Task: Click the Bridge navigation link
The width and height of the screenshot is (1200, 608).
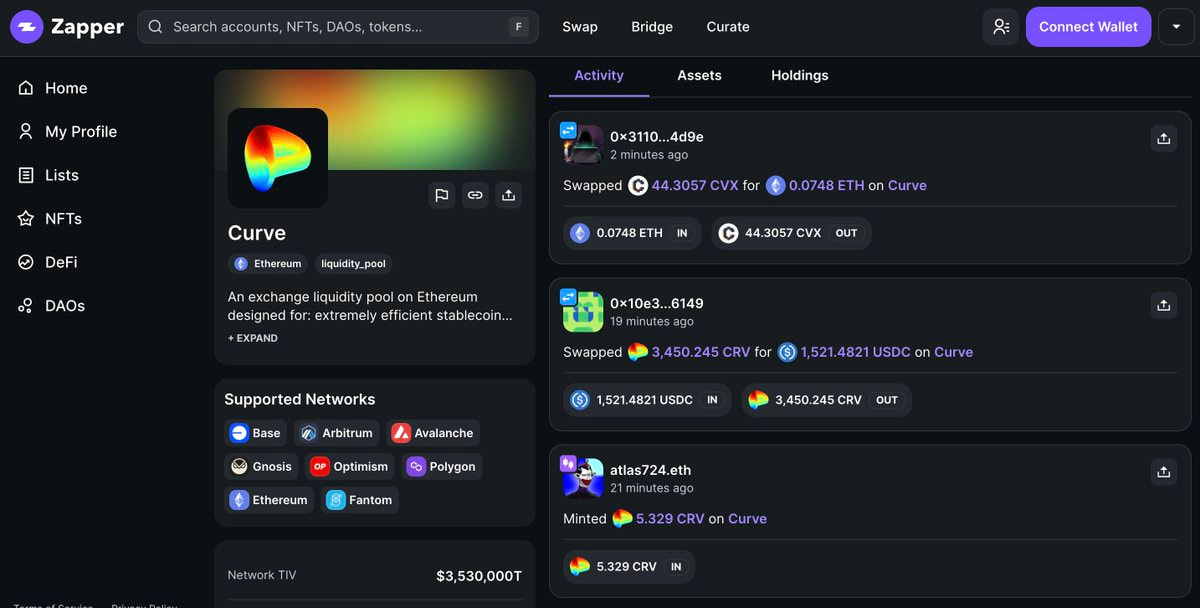Action: (x=652, y=27)
